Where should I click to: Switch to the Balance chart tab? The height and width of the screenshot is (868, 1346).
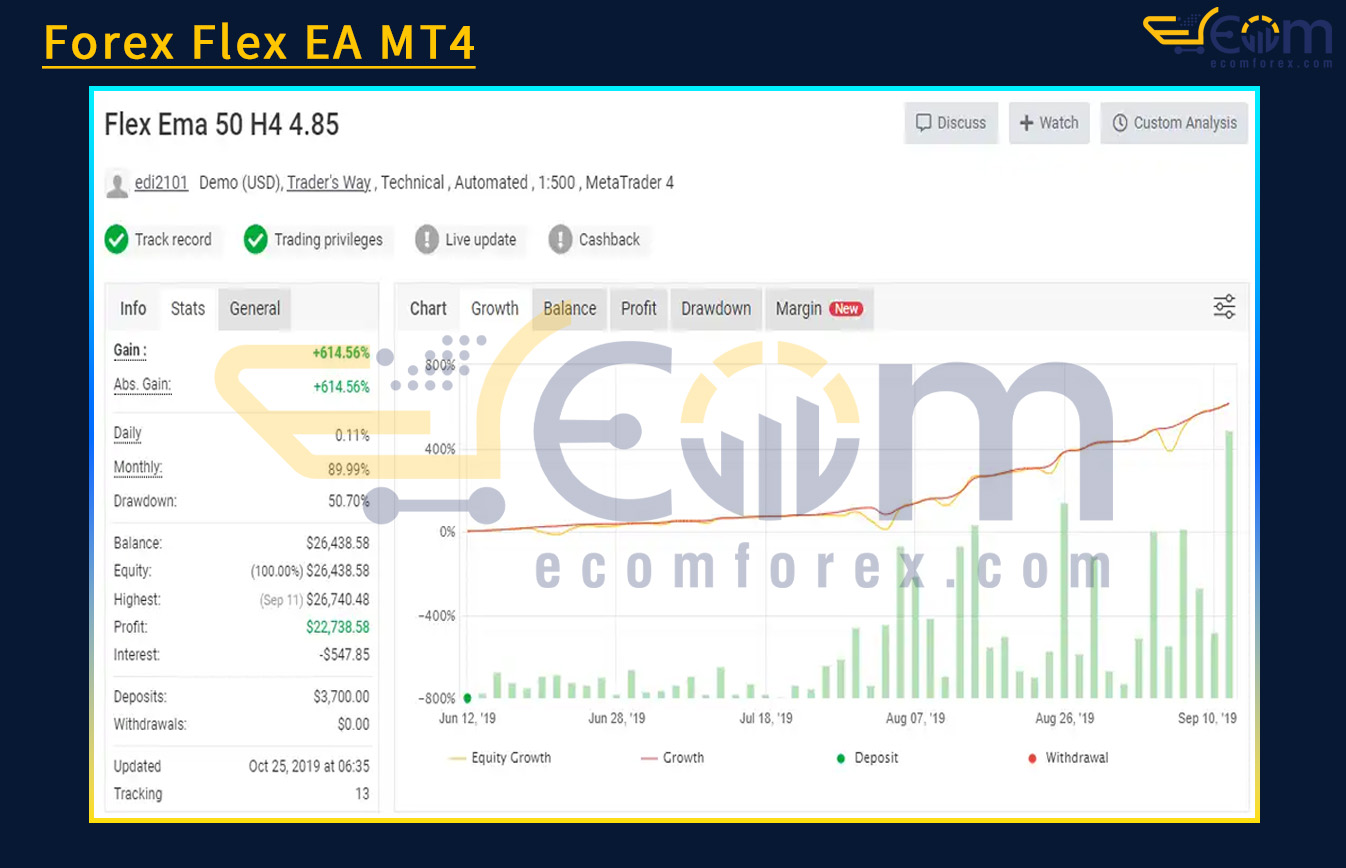click(x=570, y=309)
